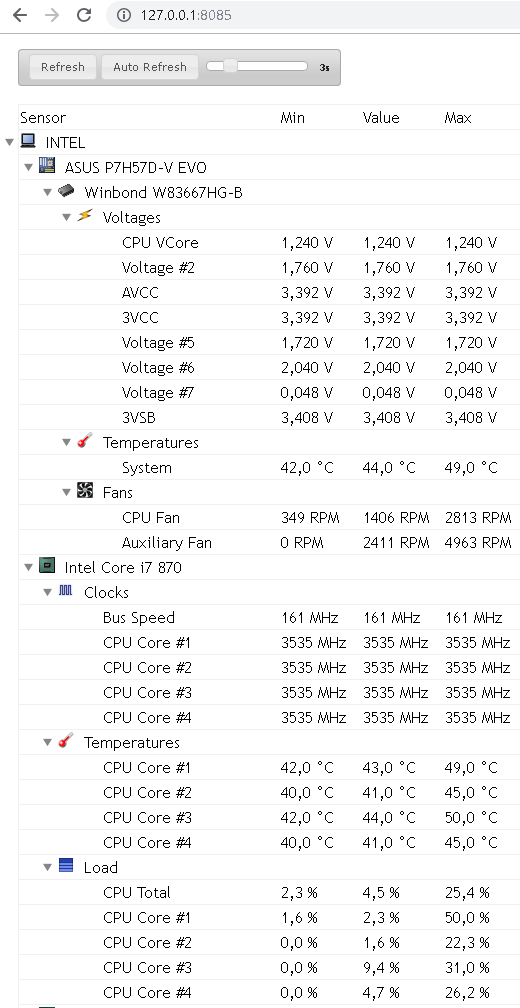Select the CPU VCore sensor row
The width and height of the screenshot is (520, 1008).
tap(269, 242)
